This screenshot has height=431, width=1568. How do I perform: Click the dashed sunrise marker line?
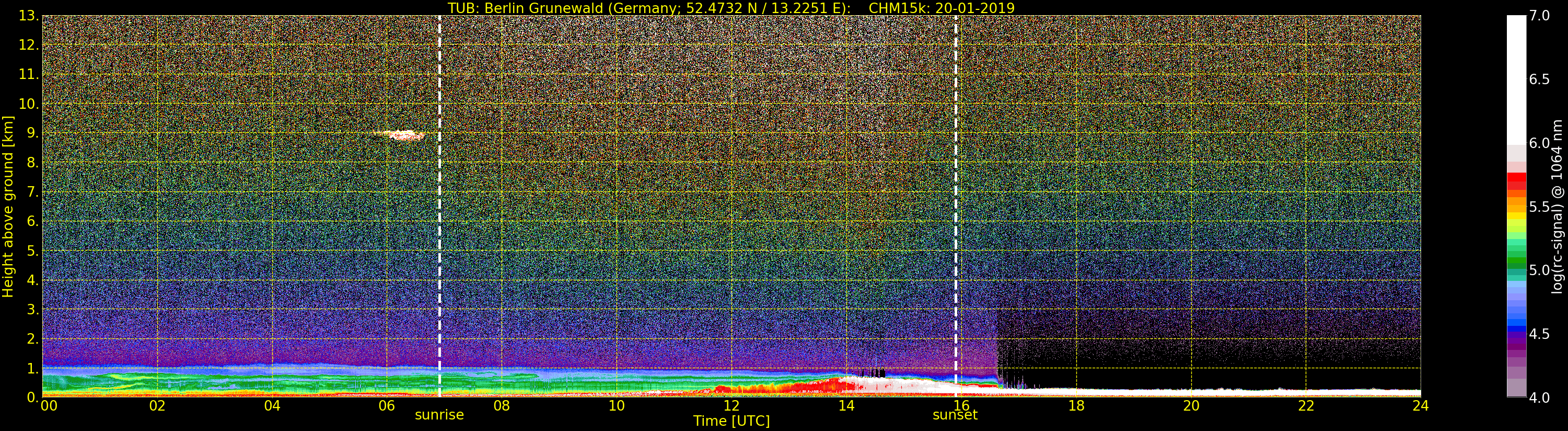point(439,206)
